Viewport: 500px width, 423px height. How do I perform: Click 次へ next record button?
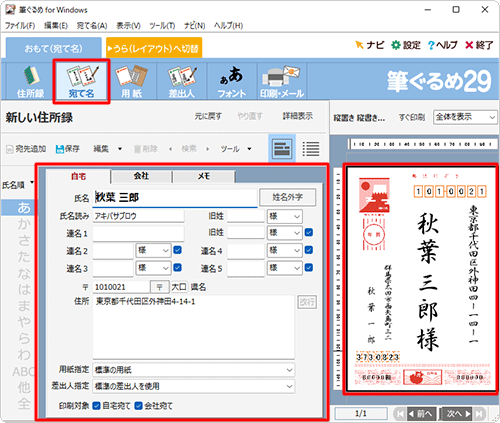point(457,414)
